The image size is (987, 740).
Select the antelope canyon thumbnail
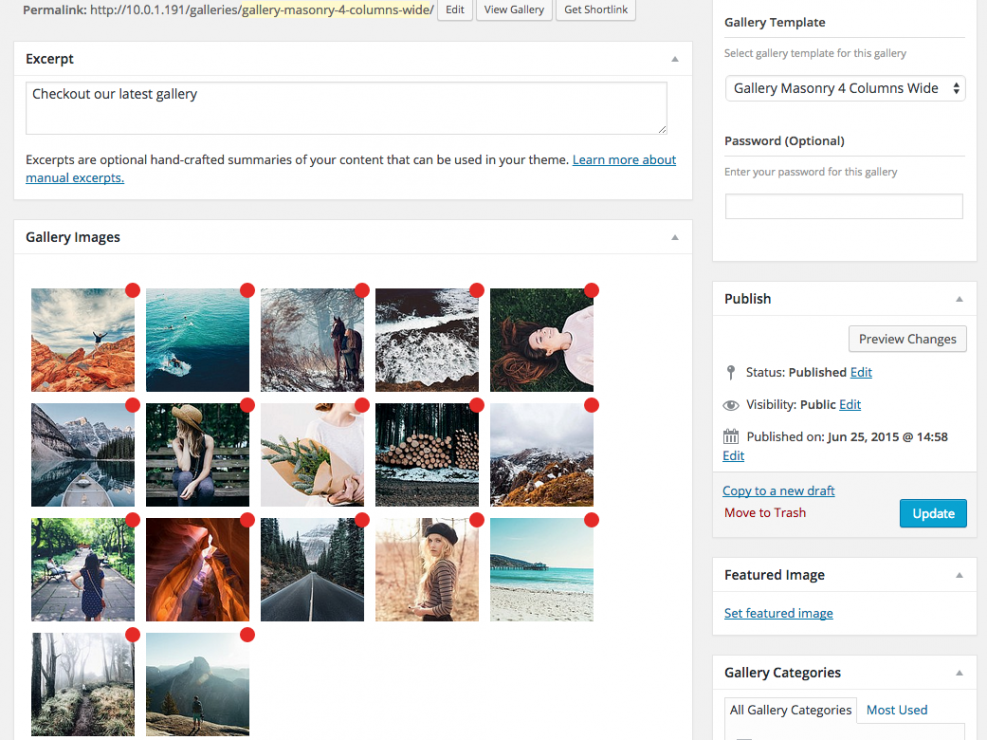click(198, 569)
